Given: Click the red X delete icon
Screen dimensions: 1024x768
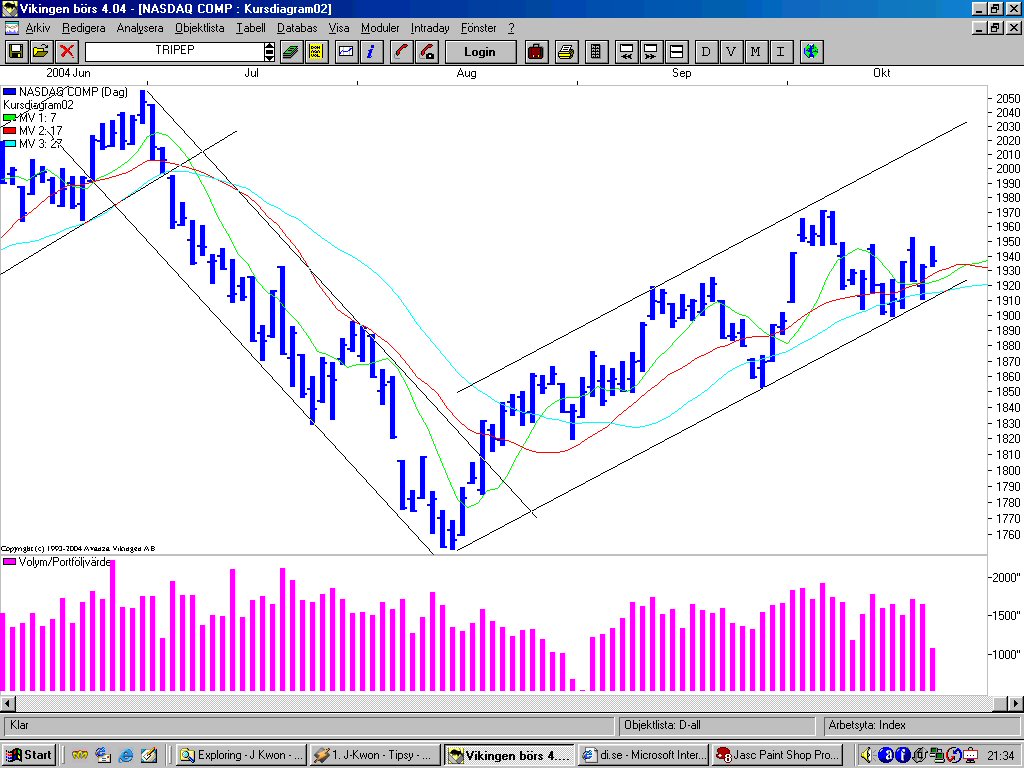Looking at the screenshot, I should point(66,52).
